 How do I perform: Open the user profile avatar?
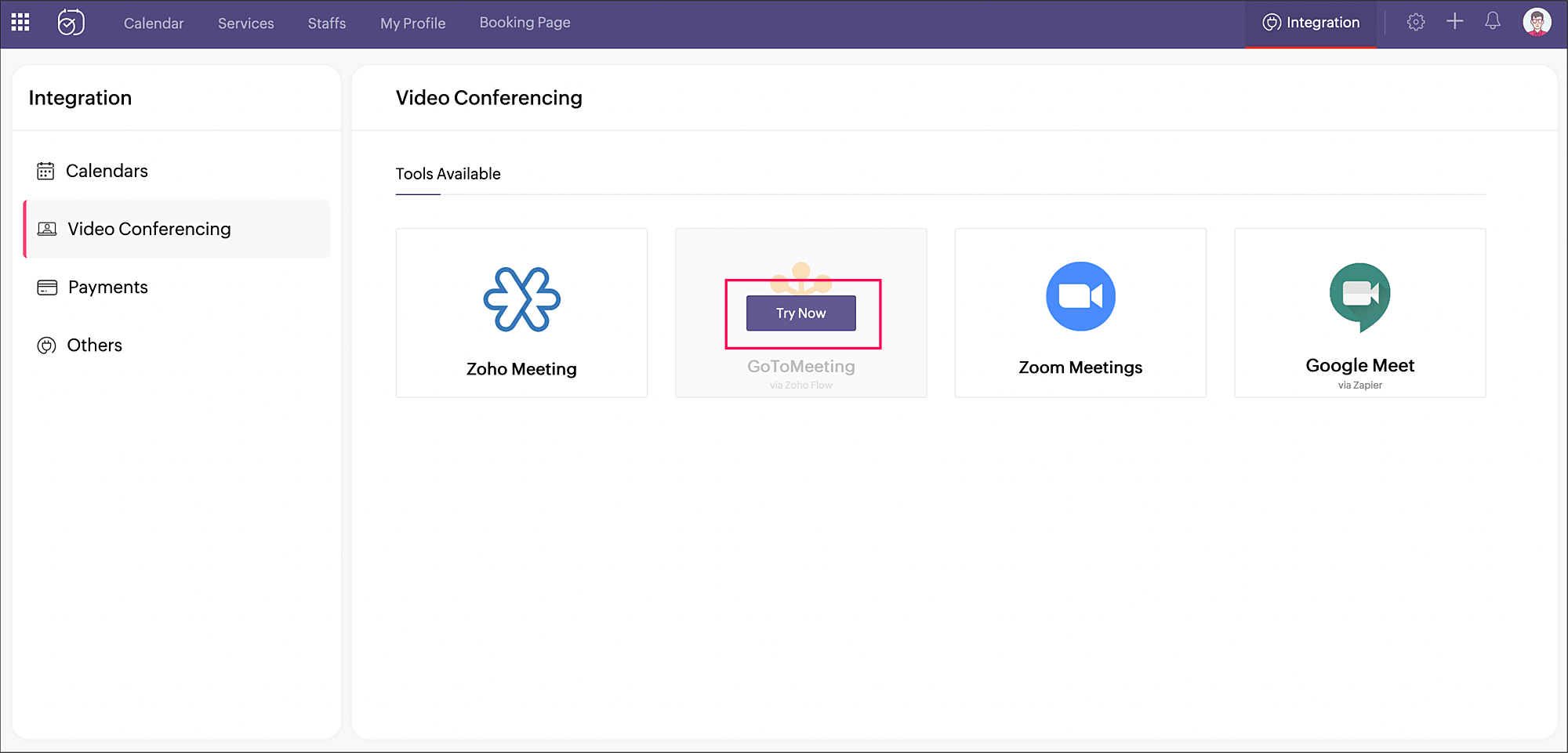(x=1537, y=22)
